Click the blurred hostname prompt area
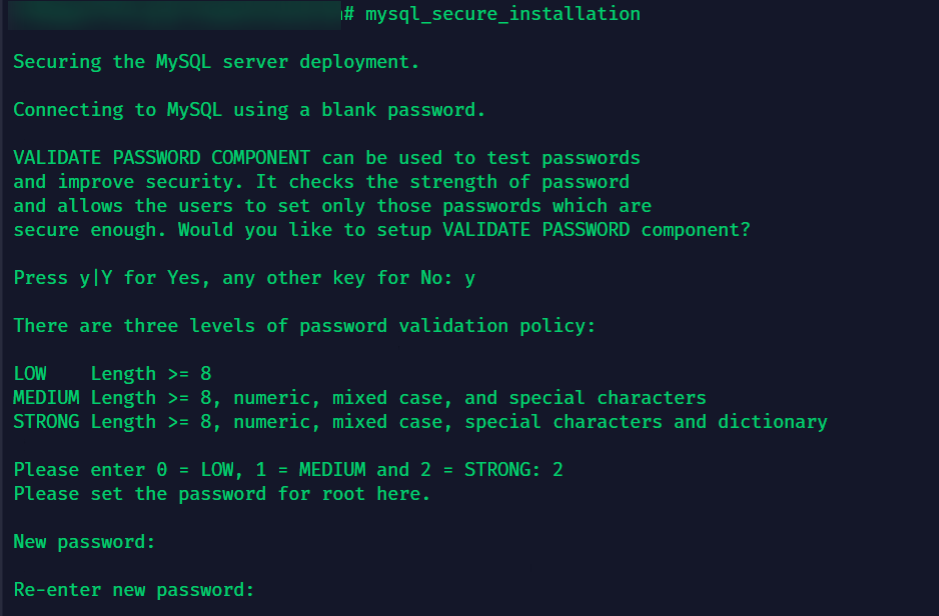 point(174,14)
